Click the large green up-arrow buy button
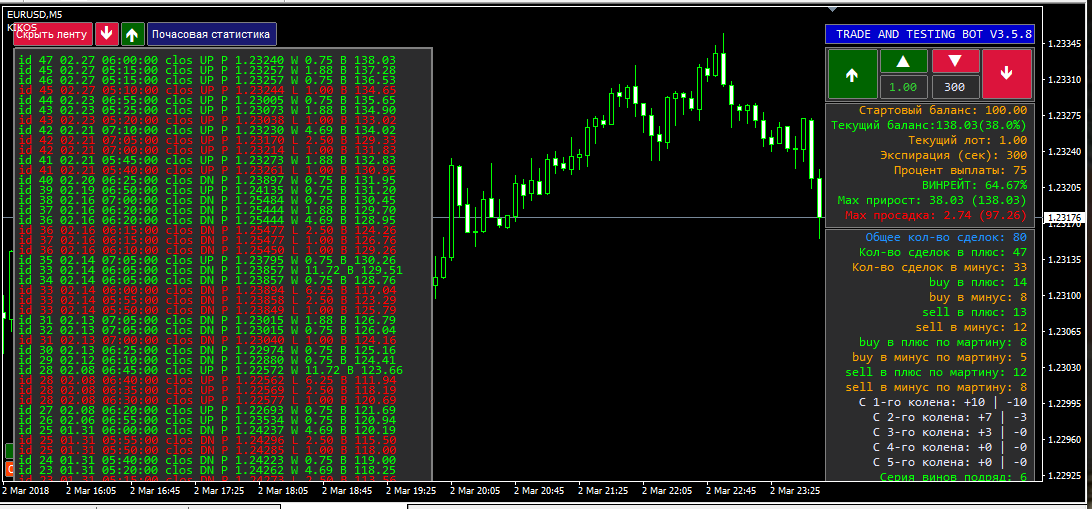 [x=852, y=74]
